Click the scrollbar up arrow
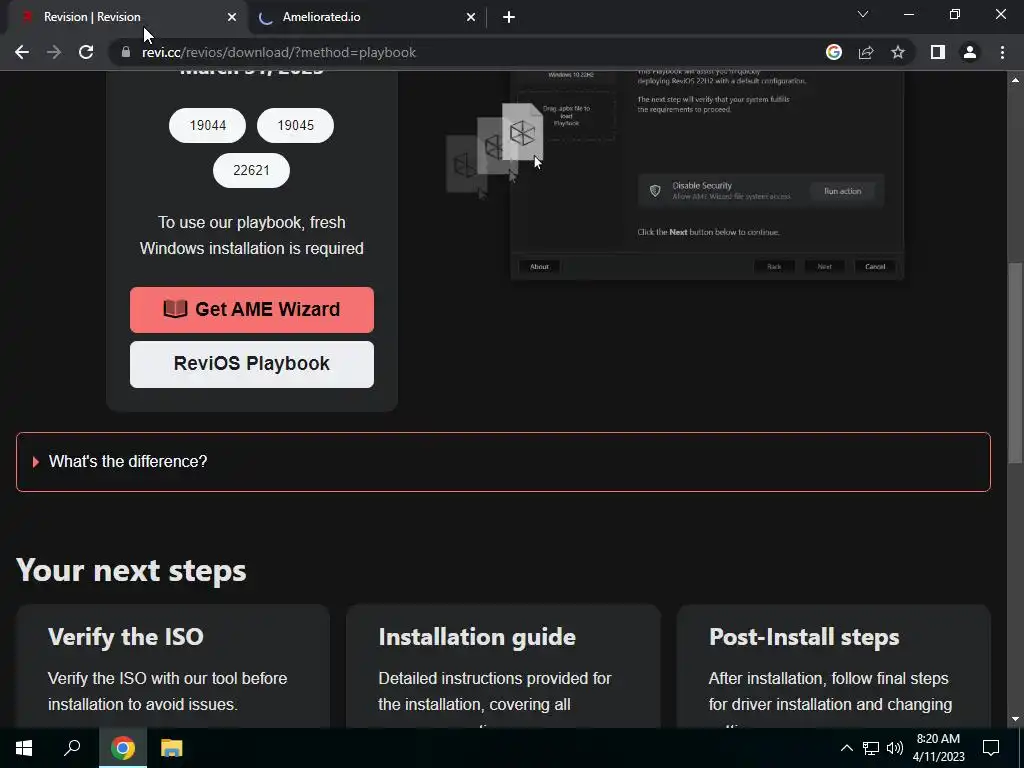The image size is (1024, 768). [x=1015, y=80]
